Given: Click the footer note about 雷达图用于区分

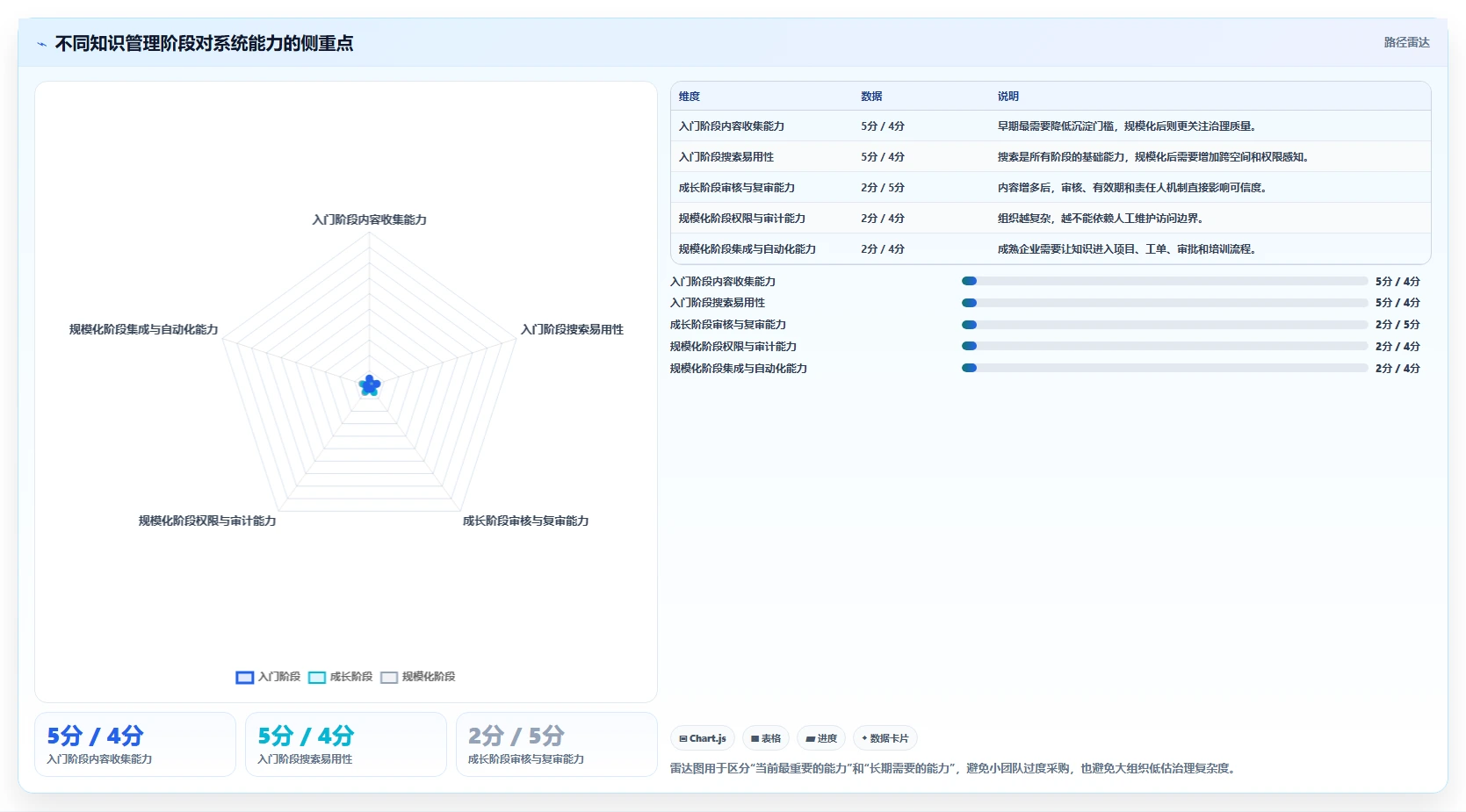Looking at the screenshot, I should (x=955, y=768).
